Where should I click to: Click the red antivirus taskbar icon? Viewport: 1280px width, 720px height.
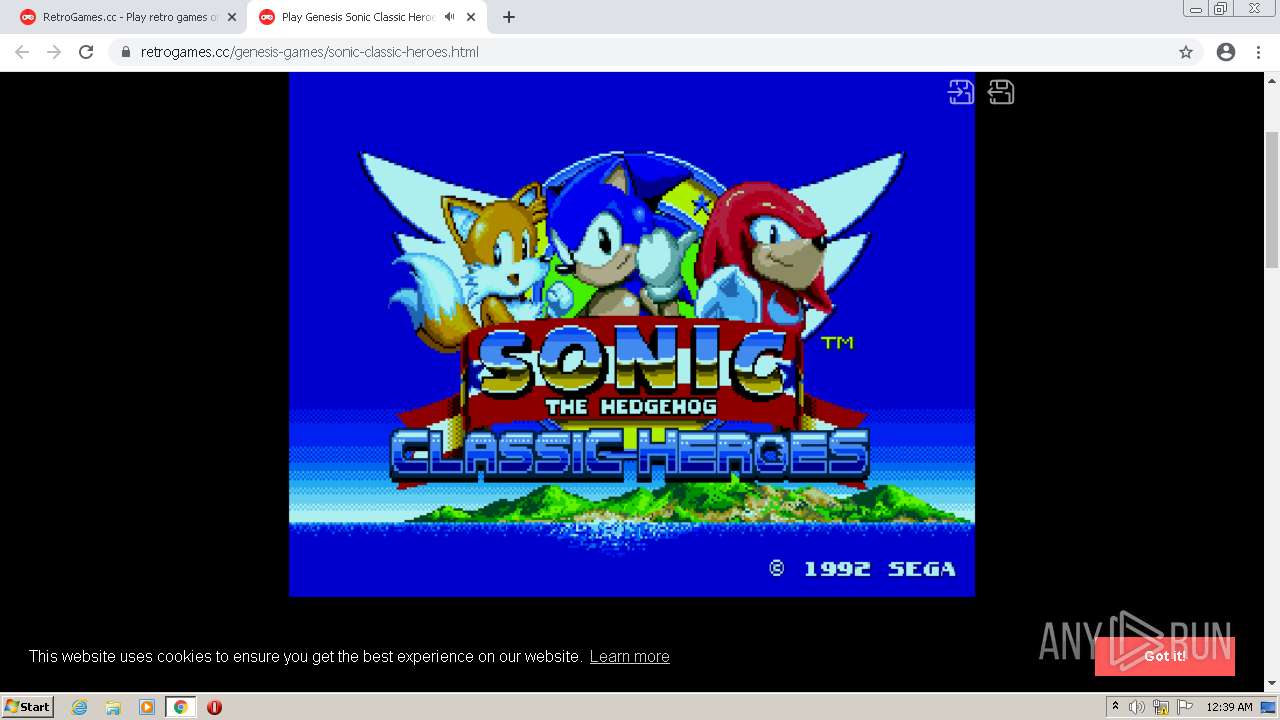[x=214, y=707]
